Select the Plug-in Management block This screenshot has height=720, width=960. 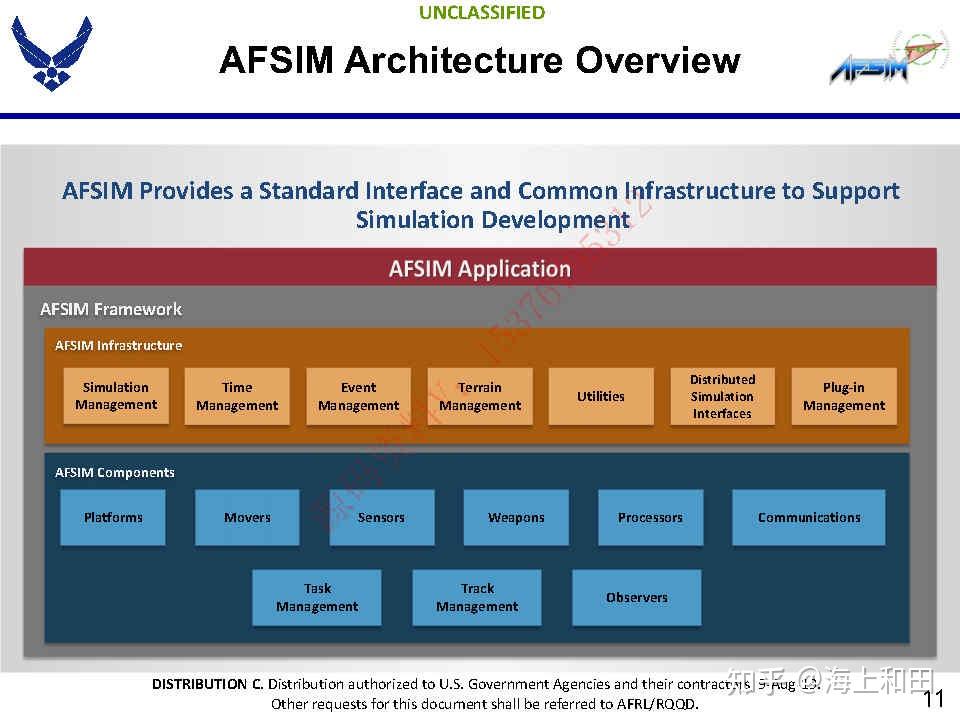click(843, 396)
